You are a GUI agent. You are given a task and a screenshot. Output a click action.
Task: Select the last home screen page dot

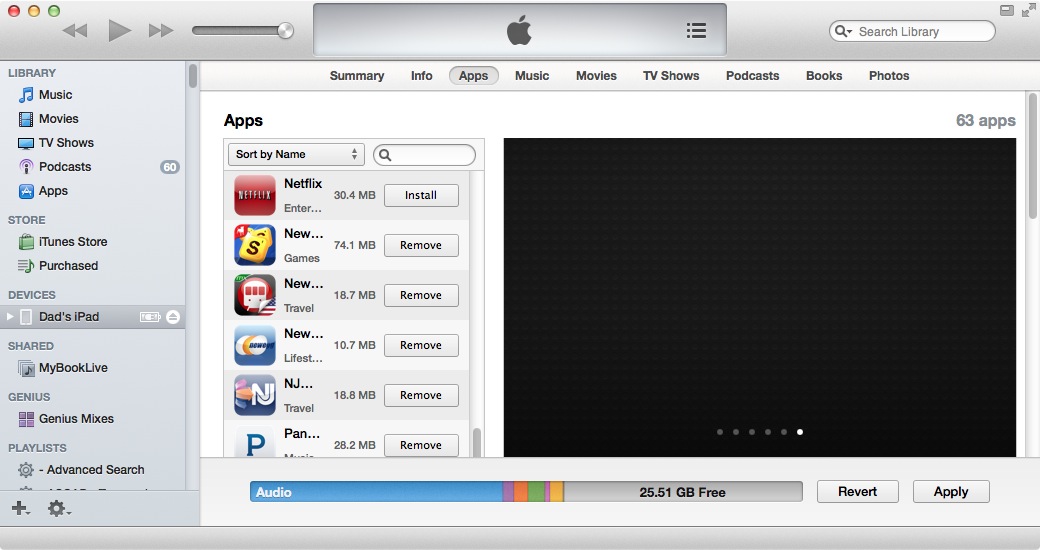click(x=800, y=432)
